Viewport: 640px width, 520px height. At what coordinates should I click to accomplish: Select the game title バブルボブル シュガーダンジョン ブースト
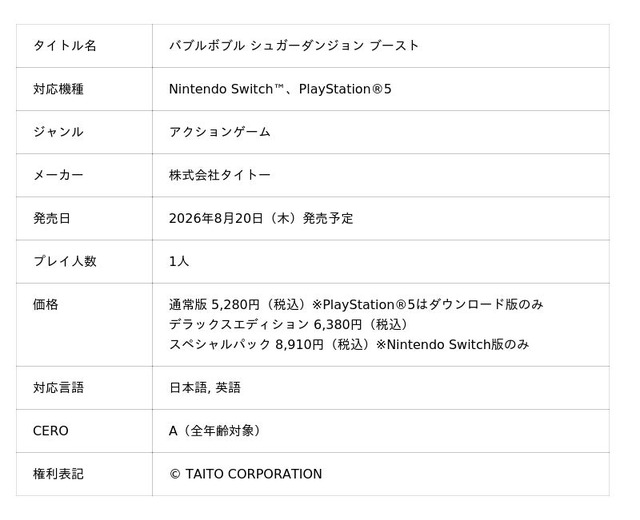(294, 45)
